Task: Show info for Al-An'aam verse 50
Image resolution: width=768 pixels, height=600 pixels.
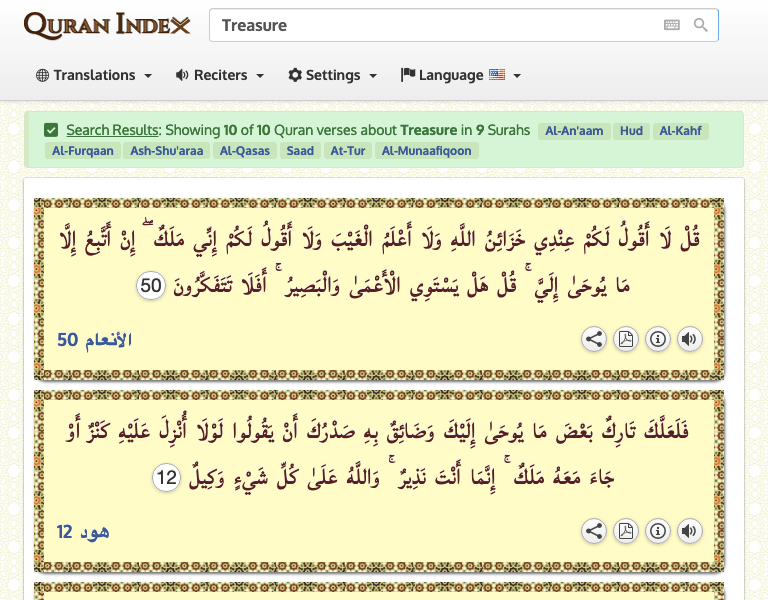Action: (x=658, y=339)
